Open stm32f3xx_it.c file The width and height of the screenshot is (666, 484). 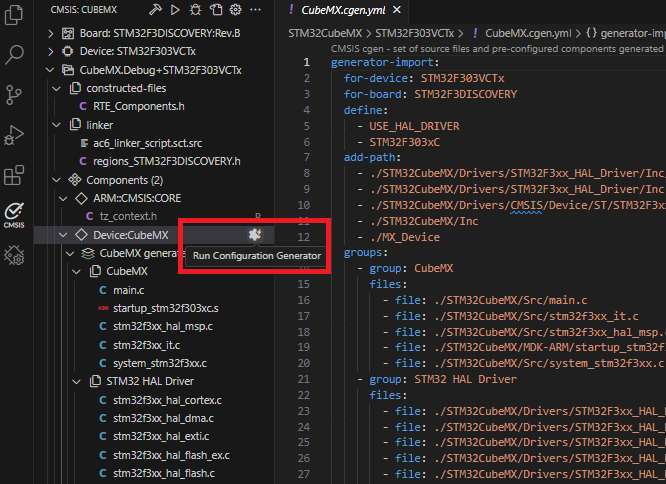tap(146, 346)
